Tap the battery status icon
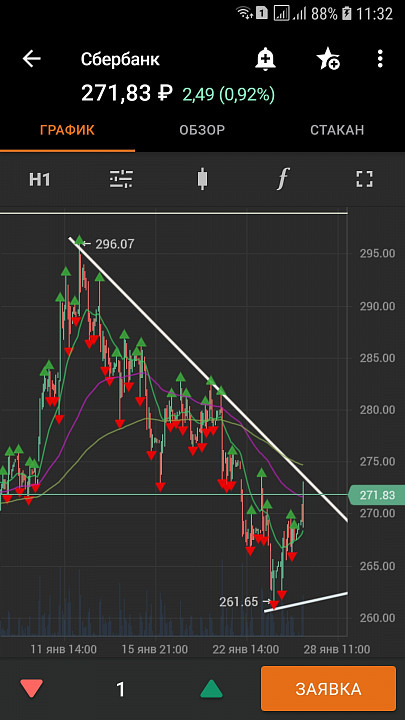 click(x=347, y=13)
